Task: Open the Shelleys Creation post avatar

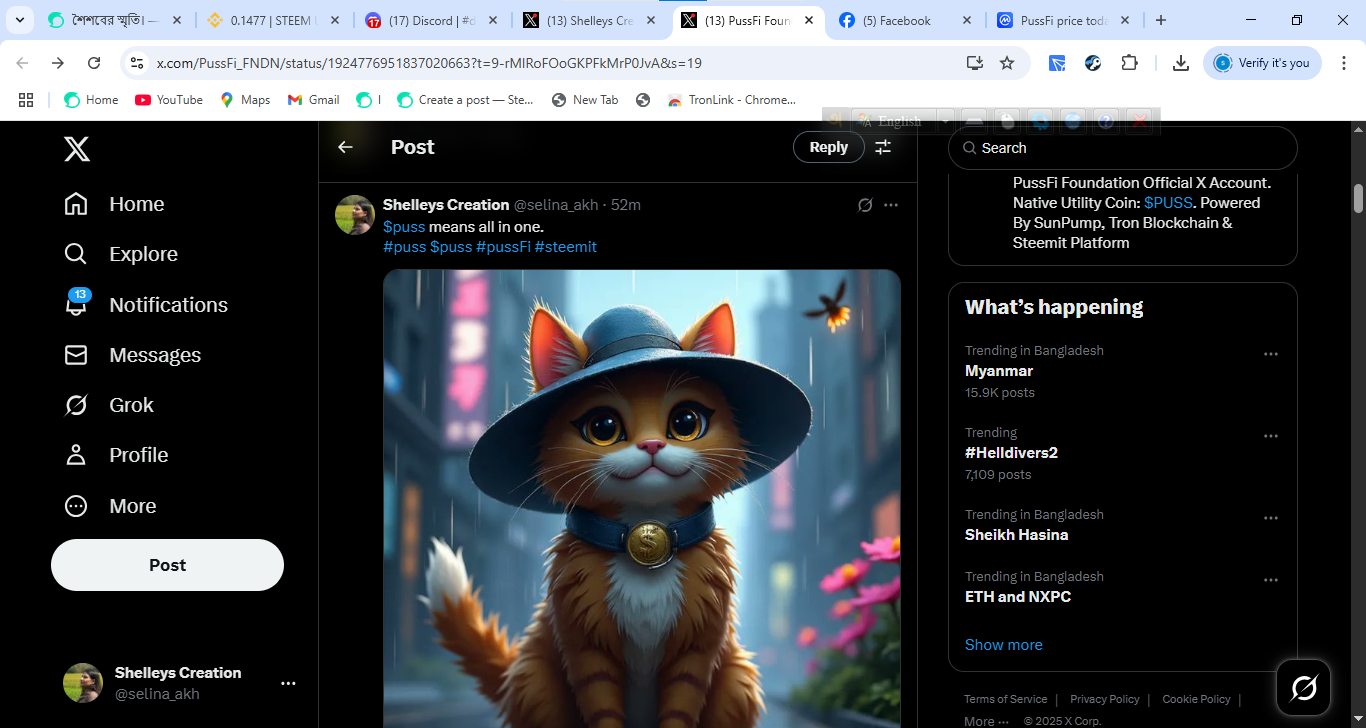Action: [355, 215]
